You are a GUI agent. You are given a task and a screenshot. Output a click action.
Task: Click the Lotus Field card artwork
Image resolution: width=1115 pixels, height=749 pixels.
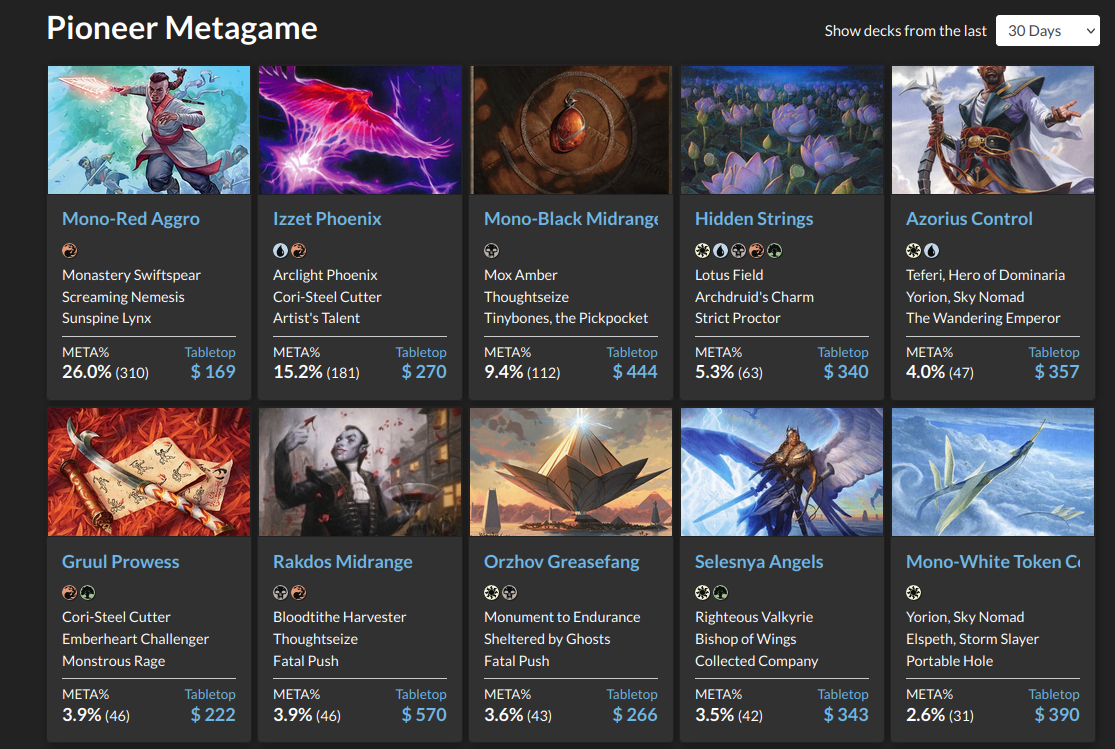click(x=782, y=130)
